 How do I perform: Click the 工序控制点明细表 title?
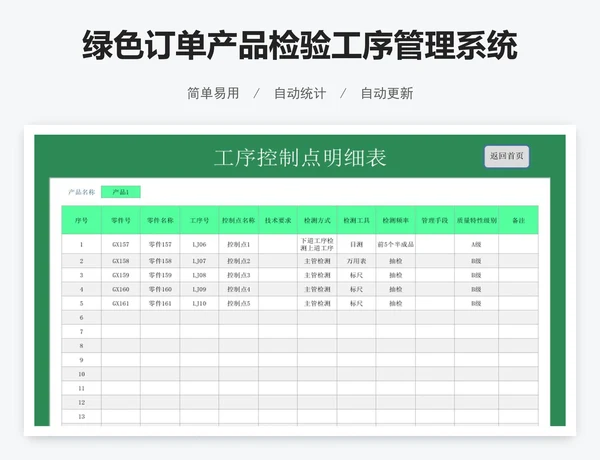pyautogui.click(x=300, y=158)
